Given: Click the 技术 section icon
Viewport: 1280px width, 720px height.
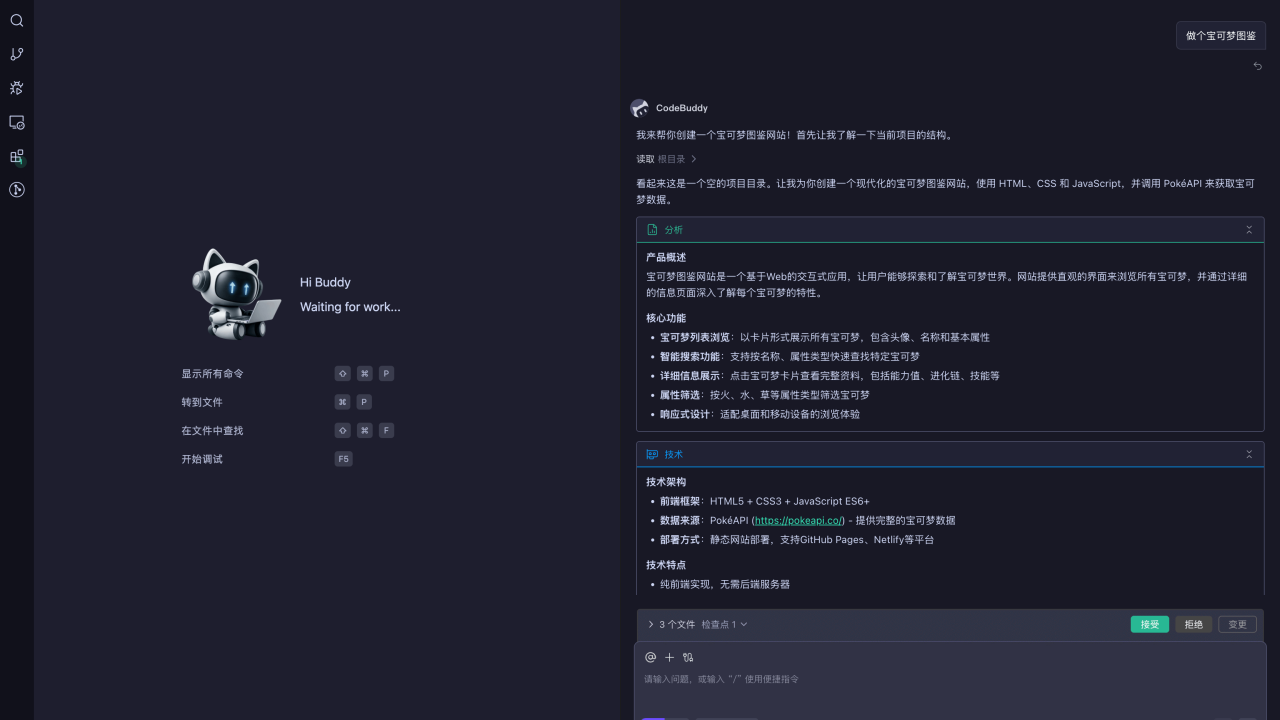Looking at the screenshot, I should tap(652, 454).
